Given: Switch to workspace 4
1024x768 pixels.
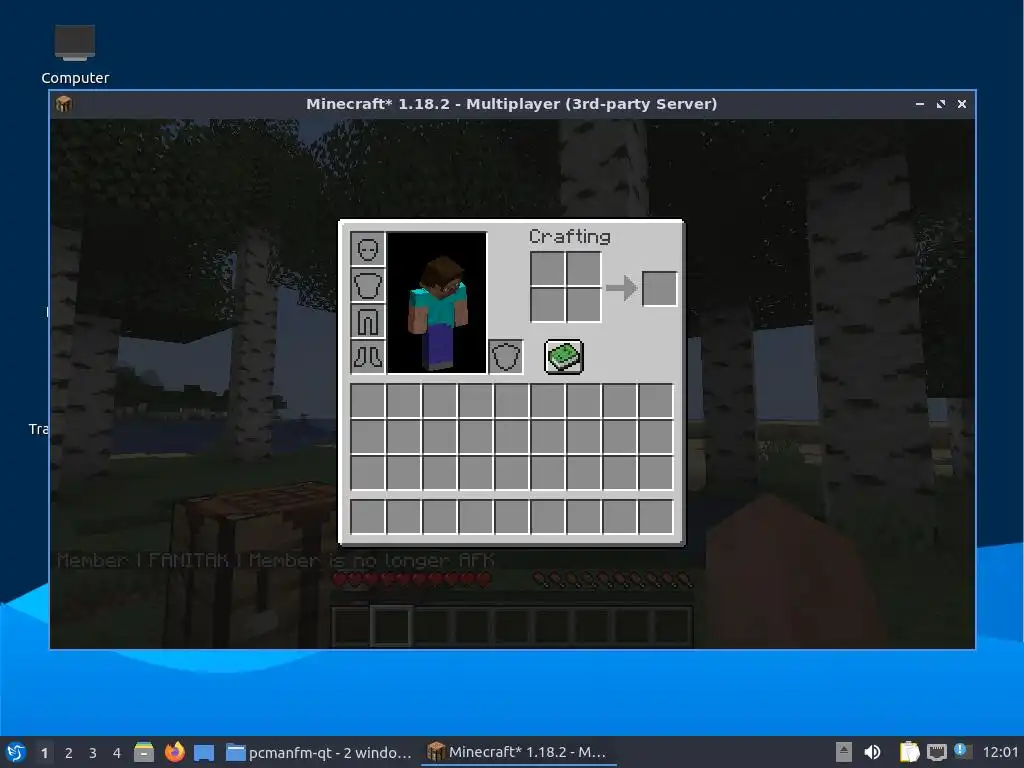Looking at the screenshot, I should tap(117, 753).
